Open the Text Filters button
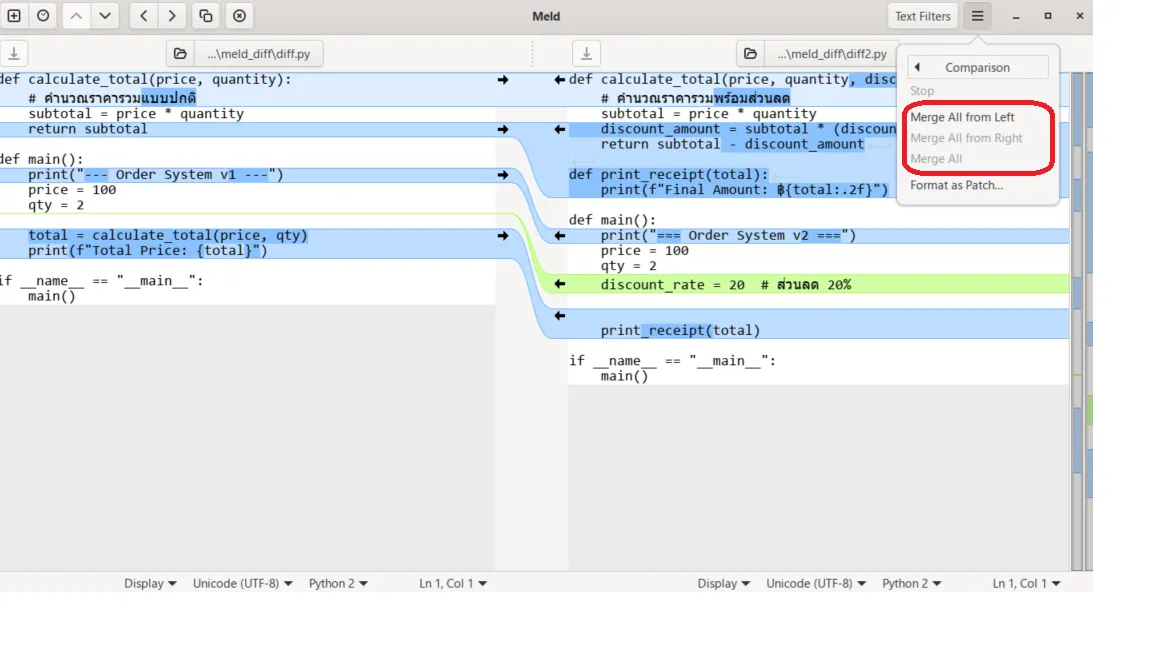Viewport: 1152px width, 648px height. point(922,15)
